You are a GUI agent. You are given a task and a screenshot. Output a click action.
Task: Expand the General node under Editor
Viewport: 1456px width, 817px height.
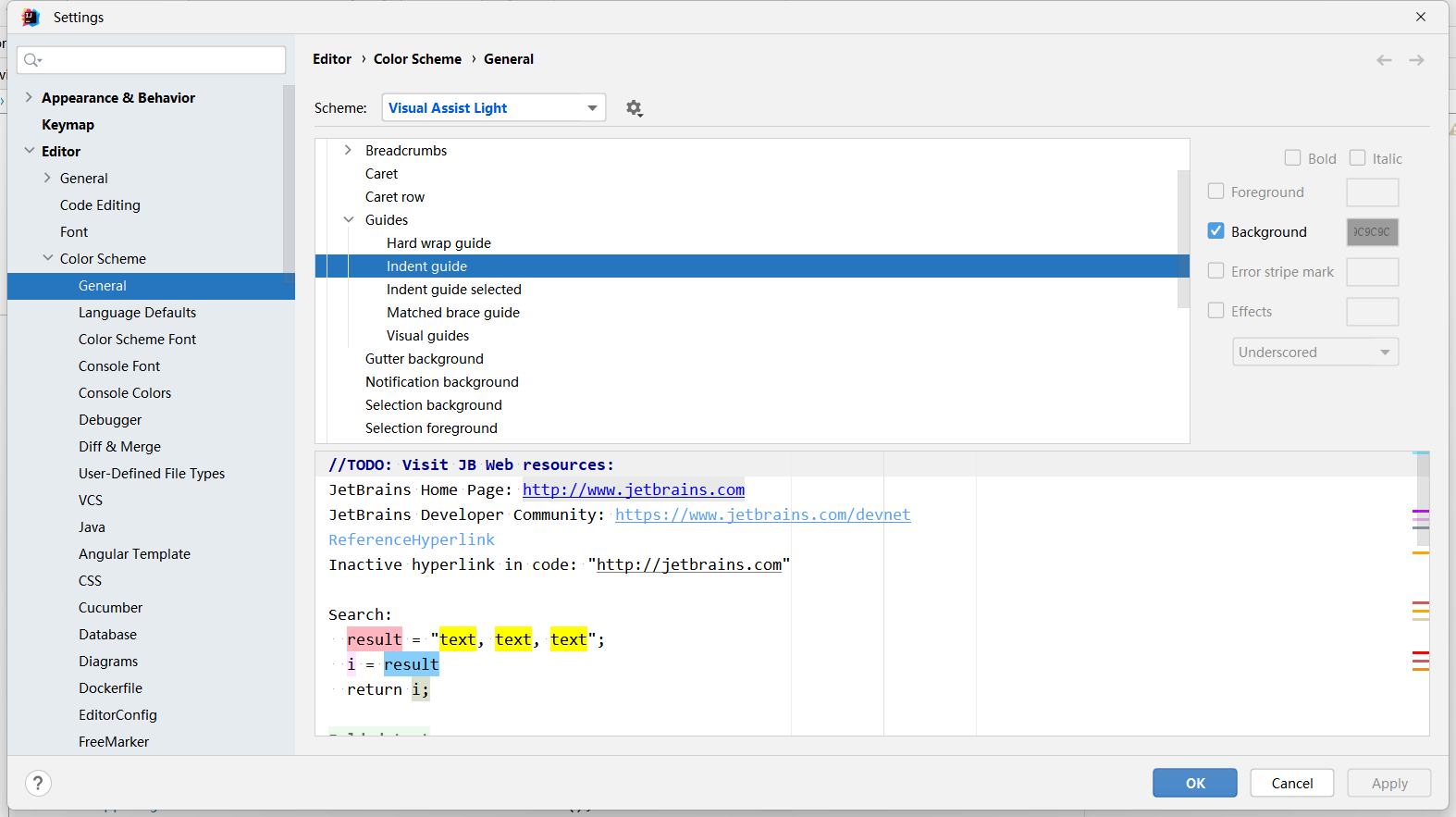[x=47, y=178]
